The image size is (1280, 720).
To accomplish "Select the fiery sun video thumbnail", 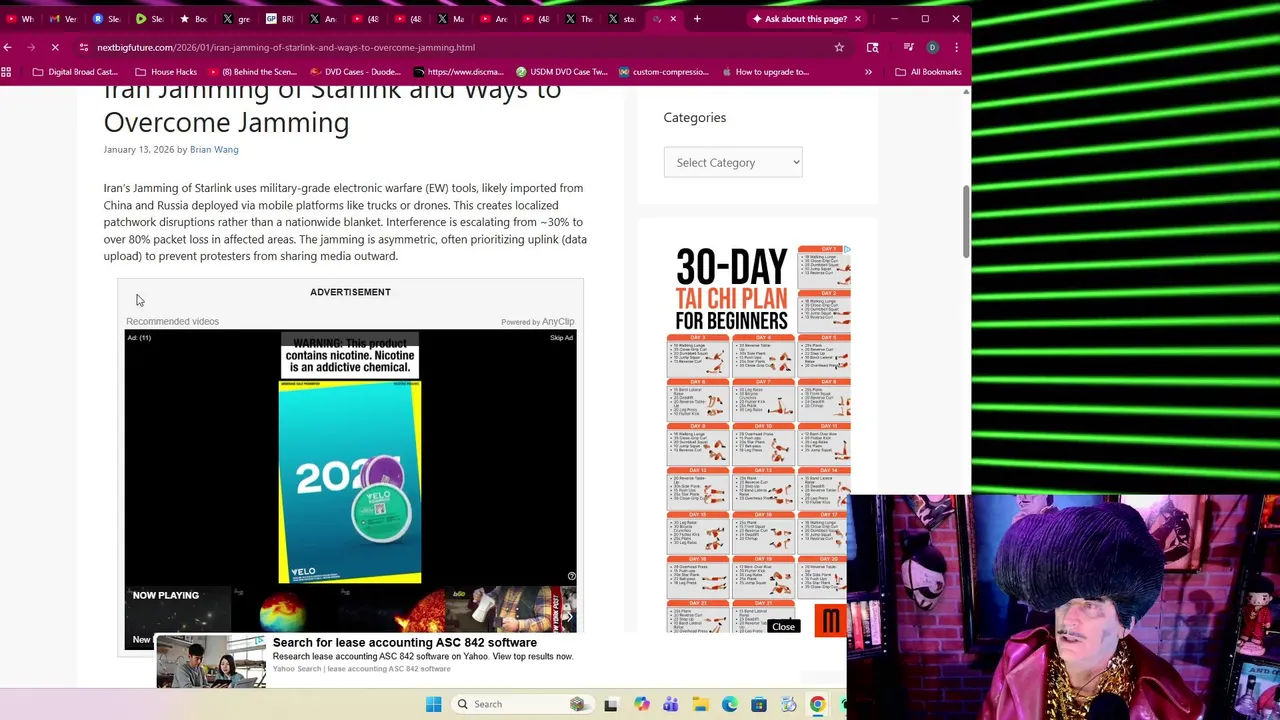I will tap(392, 610).
